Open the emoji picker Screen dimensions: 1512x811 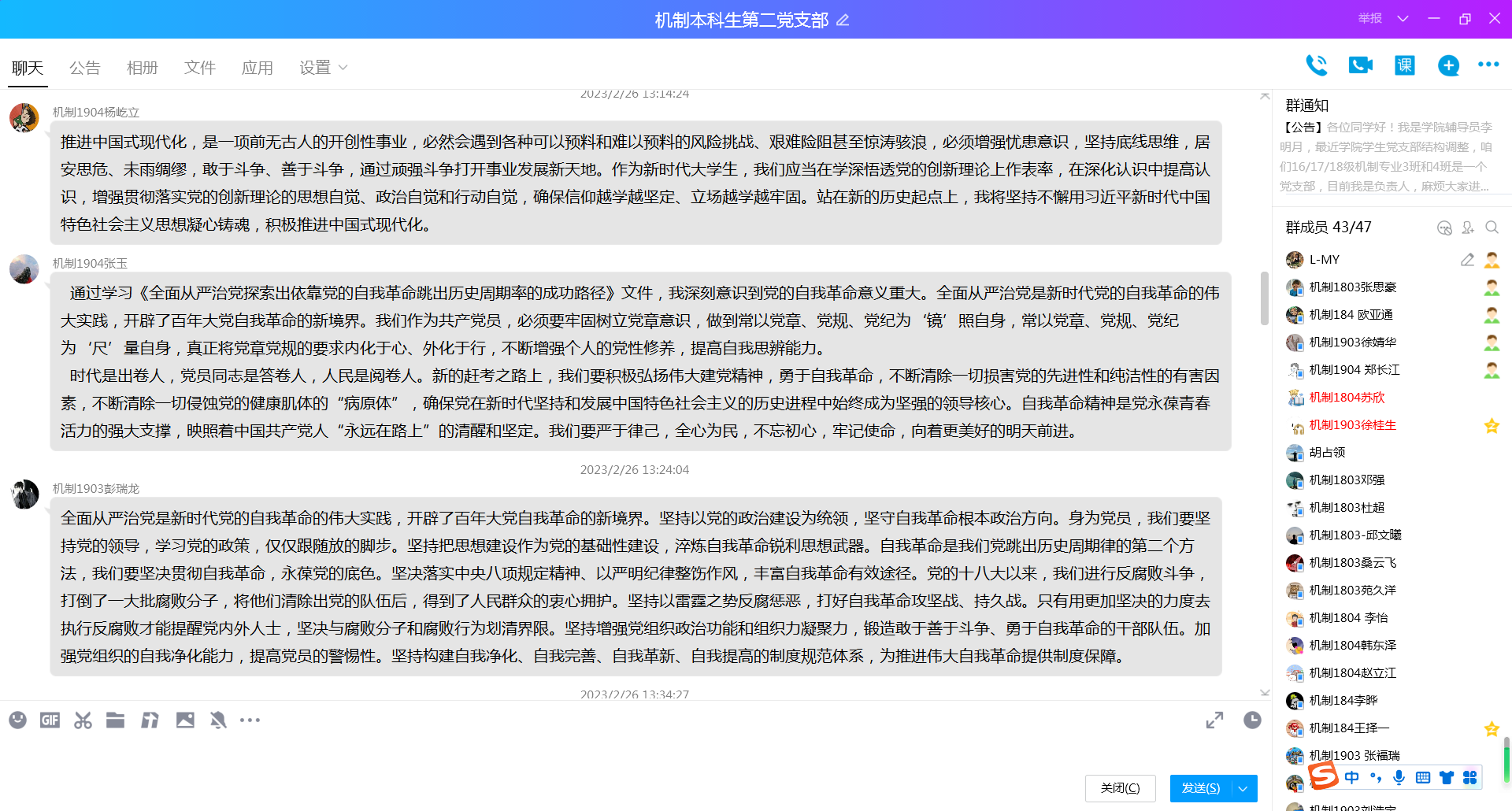(17, 720)
